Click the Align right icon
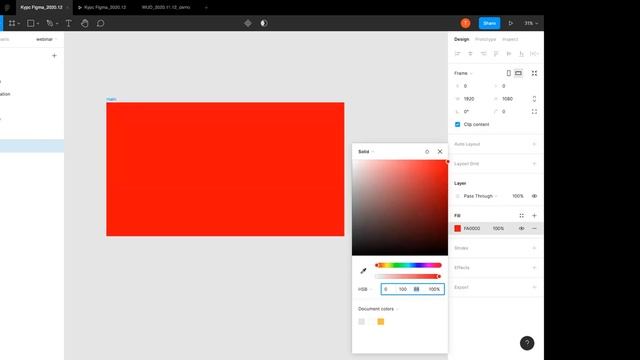640x360 pixels. 483,53
